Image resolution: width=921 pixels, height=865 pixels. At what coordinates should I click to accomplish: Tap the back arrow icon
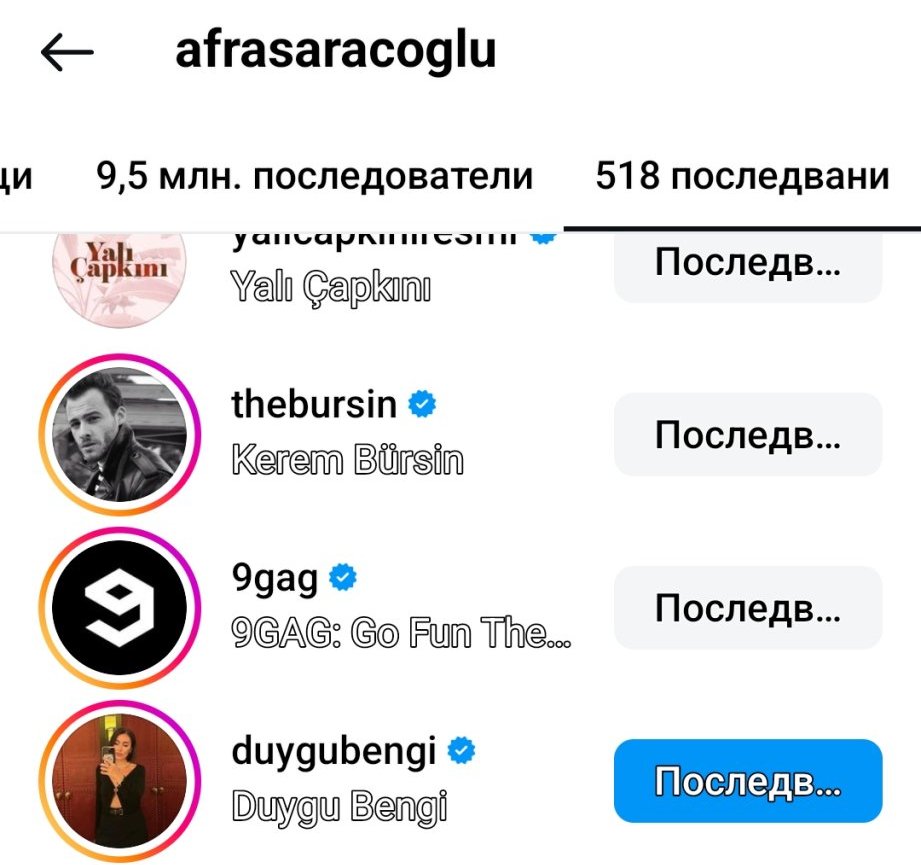point(67,52)
